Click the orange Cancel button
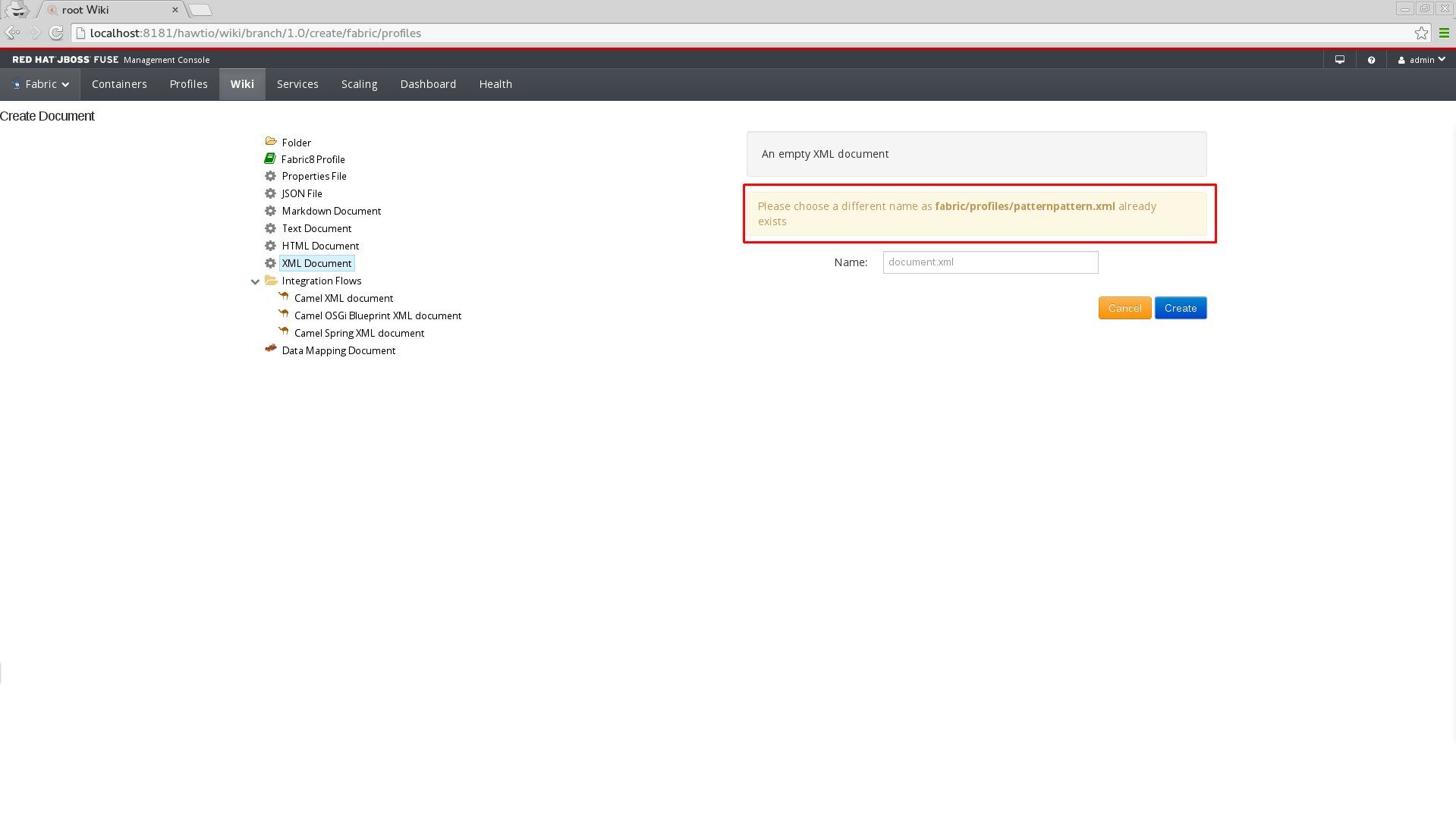The width and height of the screenshot is (1456, 819). 1124,308
